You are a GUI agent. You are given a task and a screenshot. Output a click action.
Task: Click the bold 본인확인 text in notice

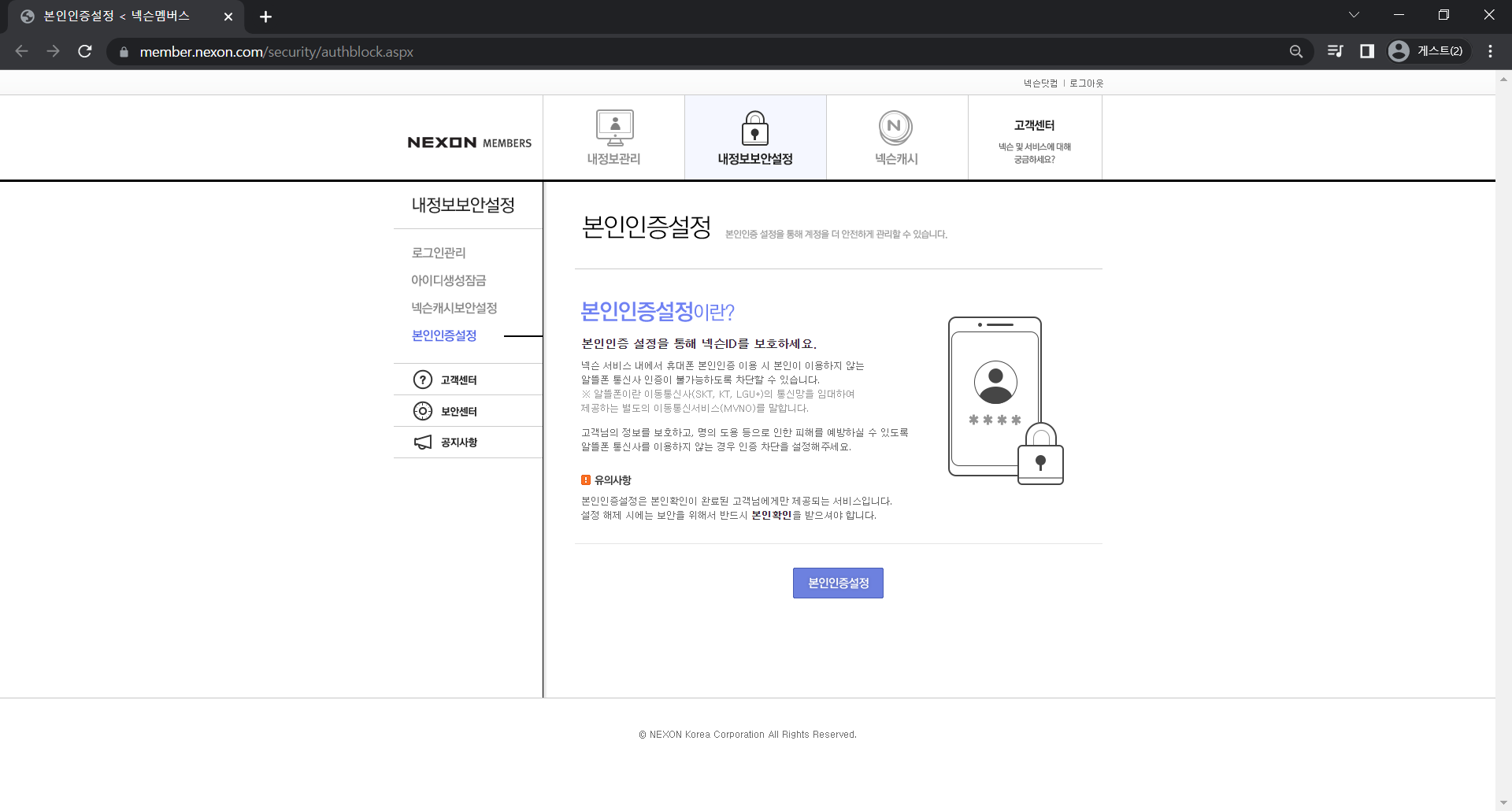pos(771,516)
